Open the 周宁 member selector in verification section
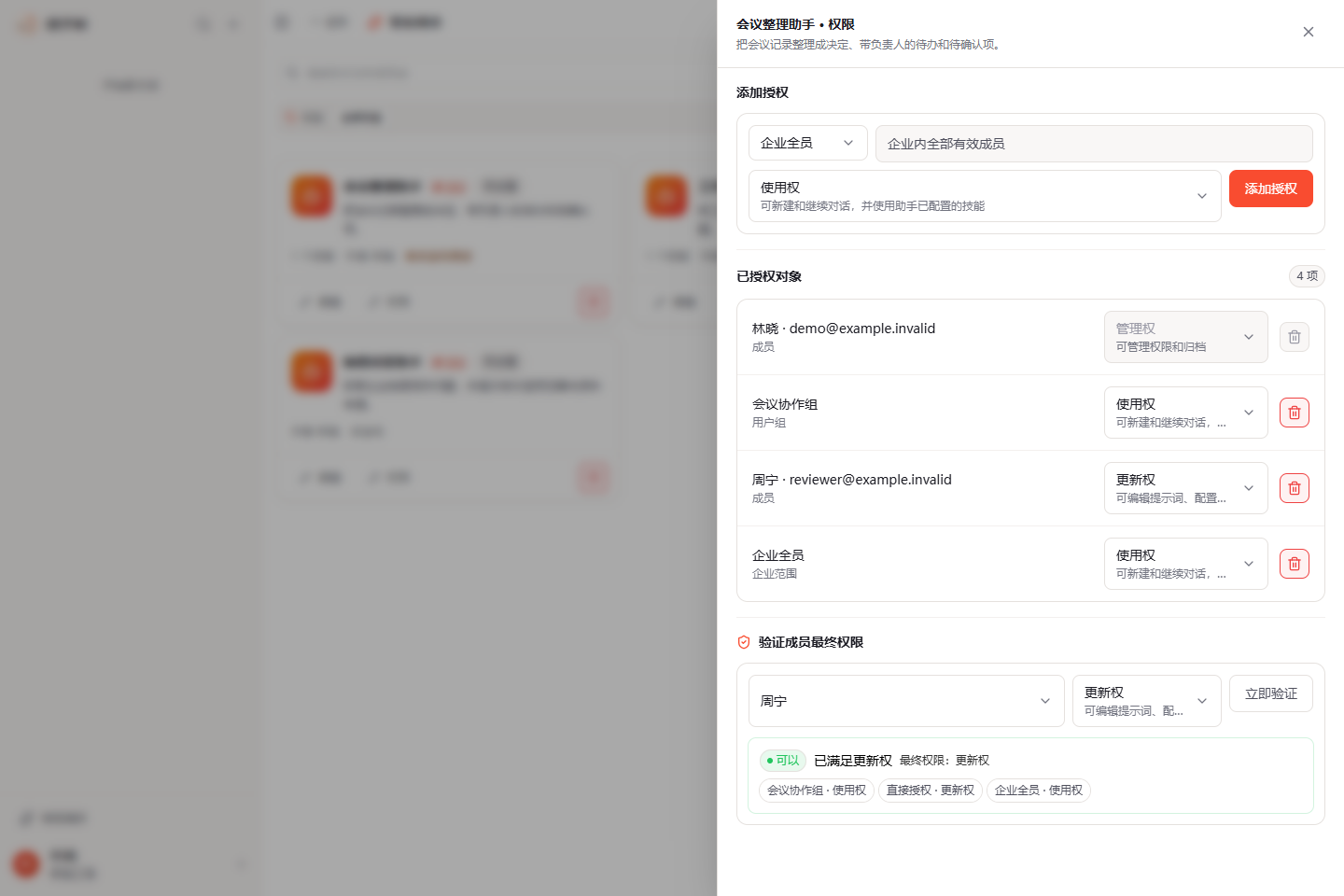Image resolution: width=1344 pixels, height=896 pixels. (x=906, y=701)
